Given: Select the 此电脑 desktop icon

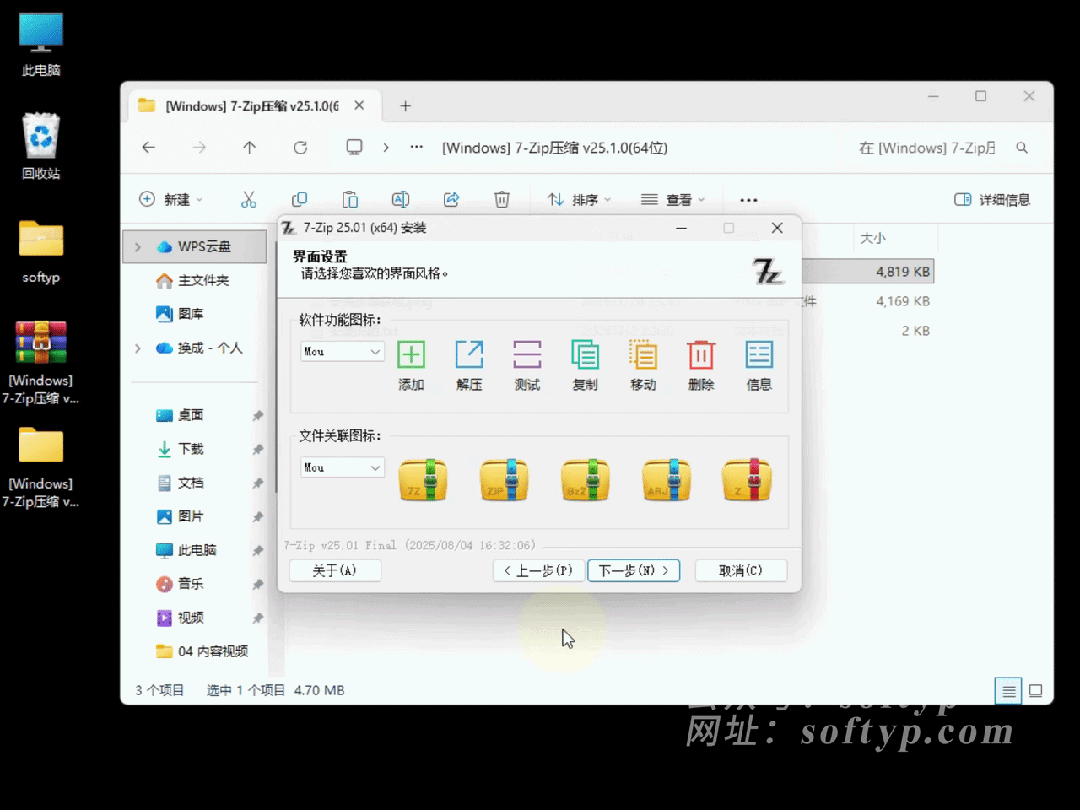Looking at the screenshot, I should pyautogui.click(x=41, y=44).
